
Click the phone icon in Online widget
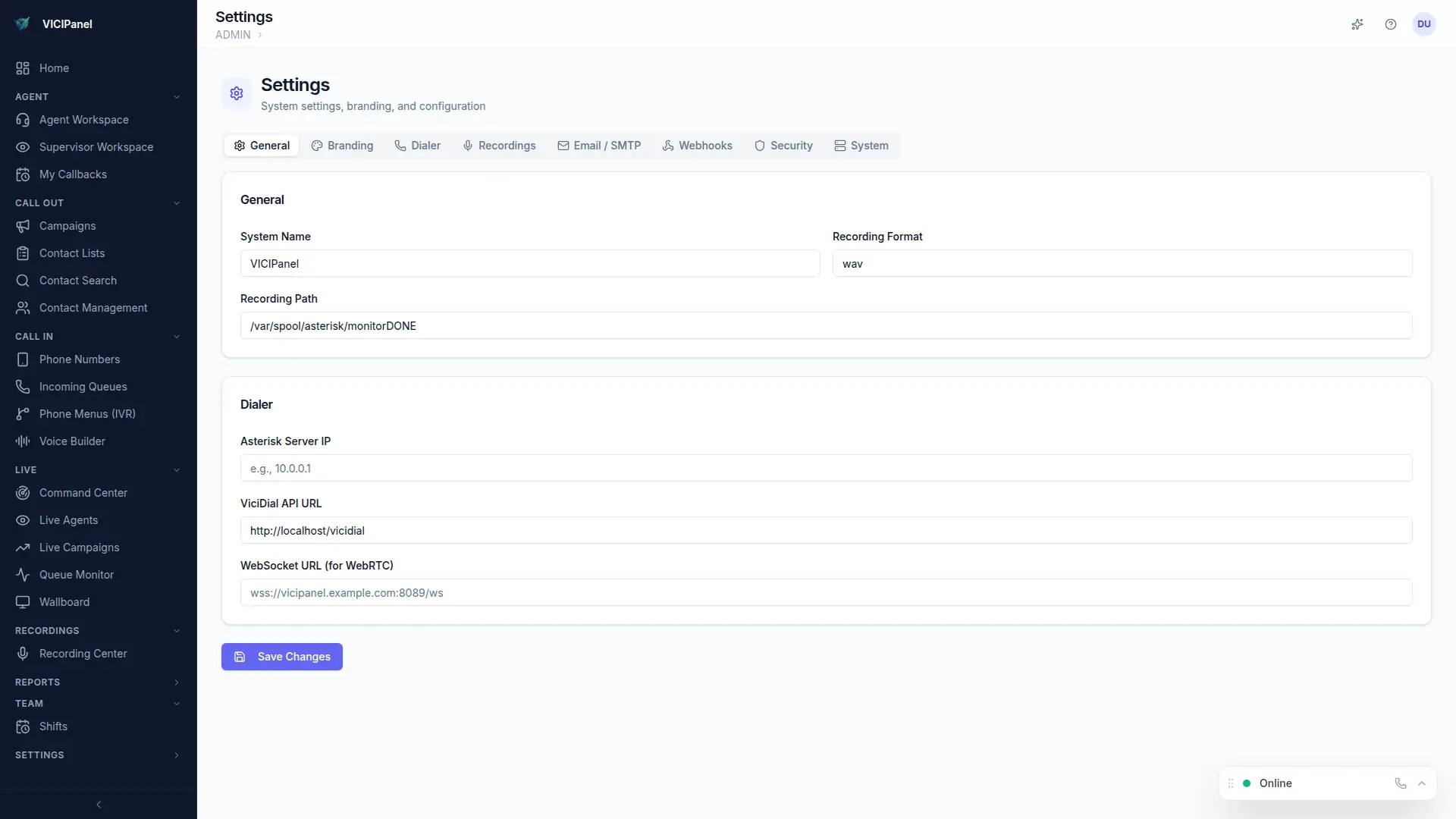1401,783
